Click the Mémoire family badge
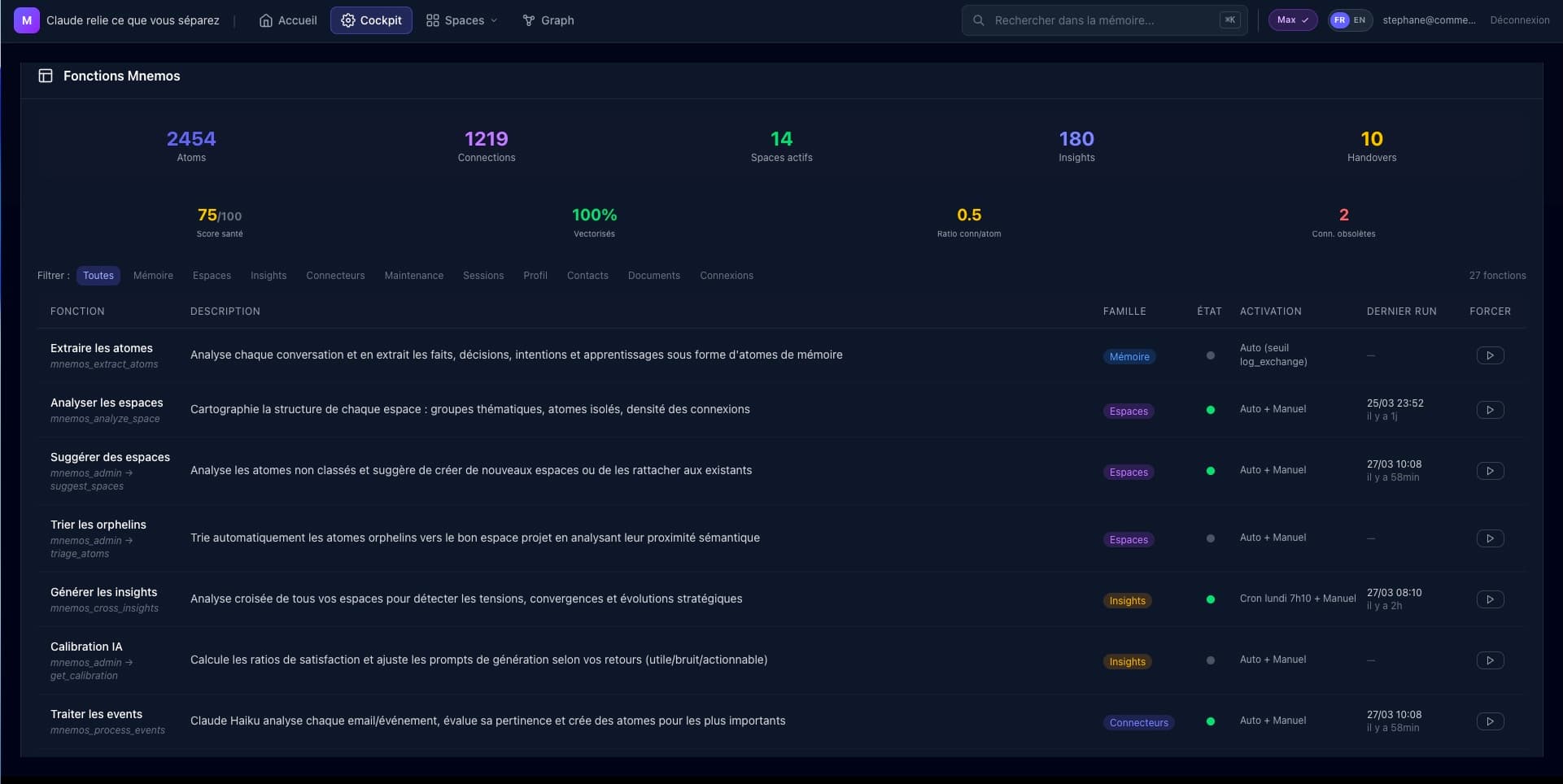The image size is (1563, 784). pyautogui.click(x=1129, y=357)
